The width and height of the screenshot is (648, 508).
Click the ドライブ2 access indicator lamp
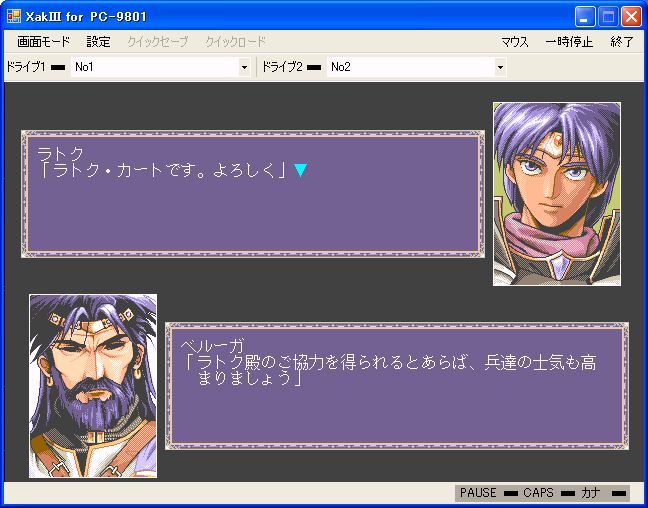(x=314, y=67)
